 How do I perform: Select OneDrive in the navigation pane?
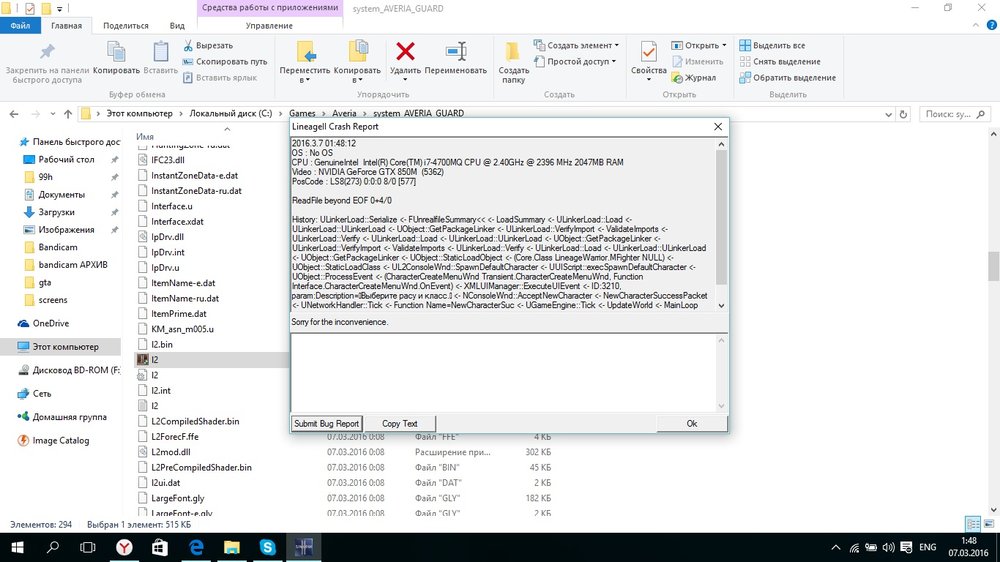[x=51, y=323]
